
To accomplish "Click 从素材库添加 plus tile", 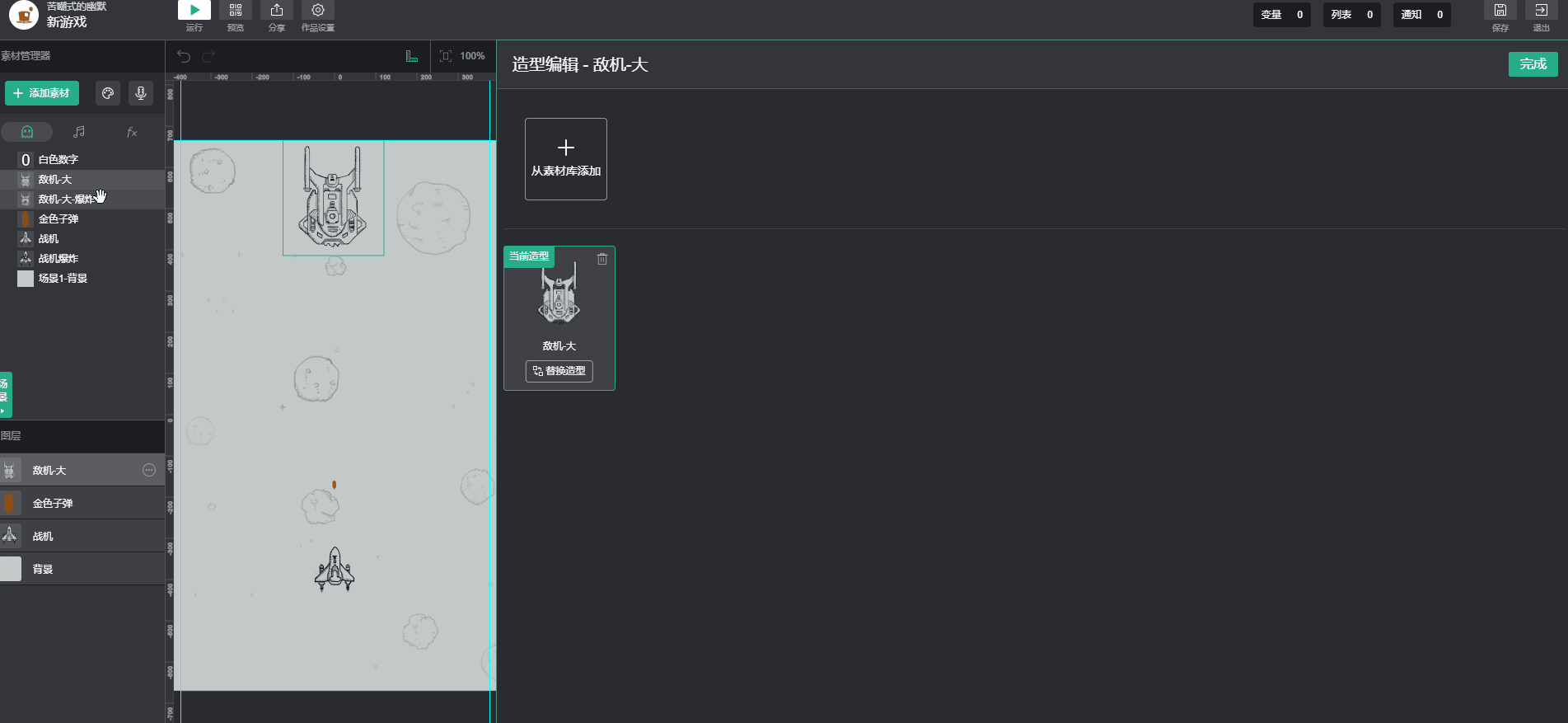I will click(566, 159).
